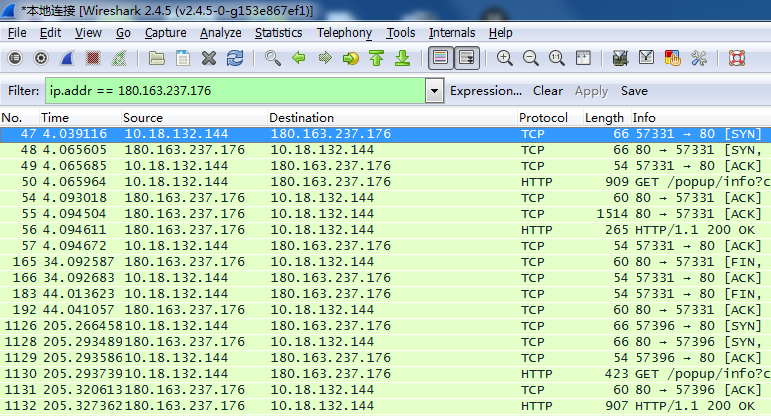Select packet 1130 HTTP GET row
This screenshot has width=771, height=416.
tap(386, 374)
